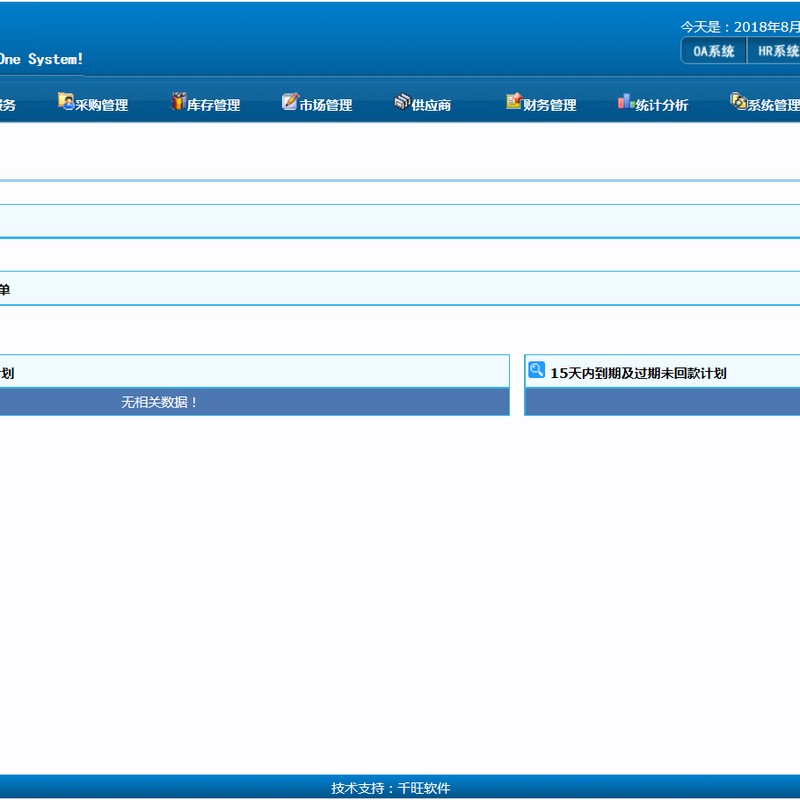
Task: Switch to the HR系统 button
Action: [773, 51]
